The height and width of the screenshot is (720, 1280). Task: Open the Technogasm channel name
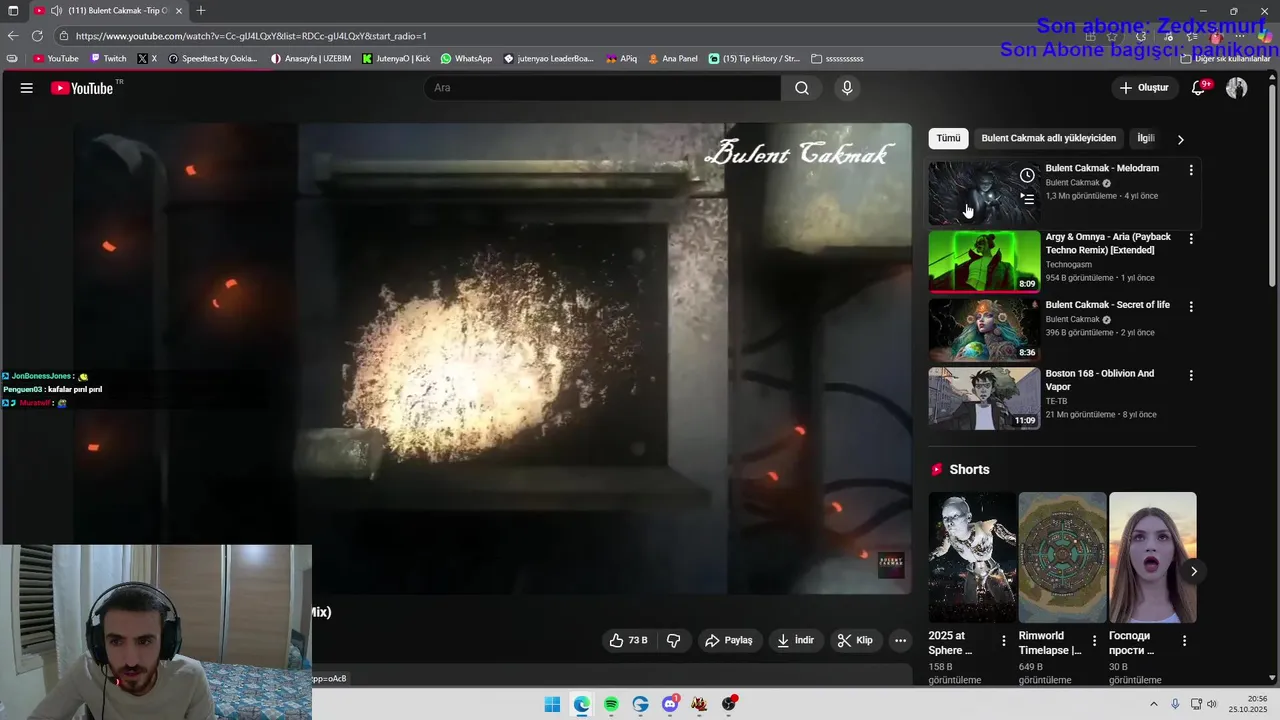(x=1068, y=265)
